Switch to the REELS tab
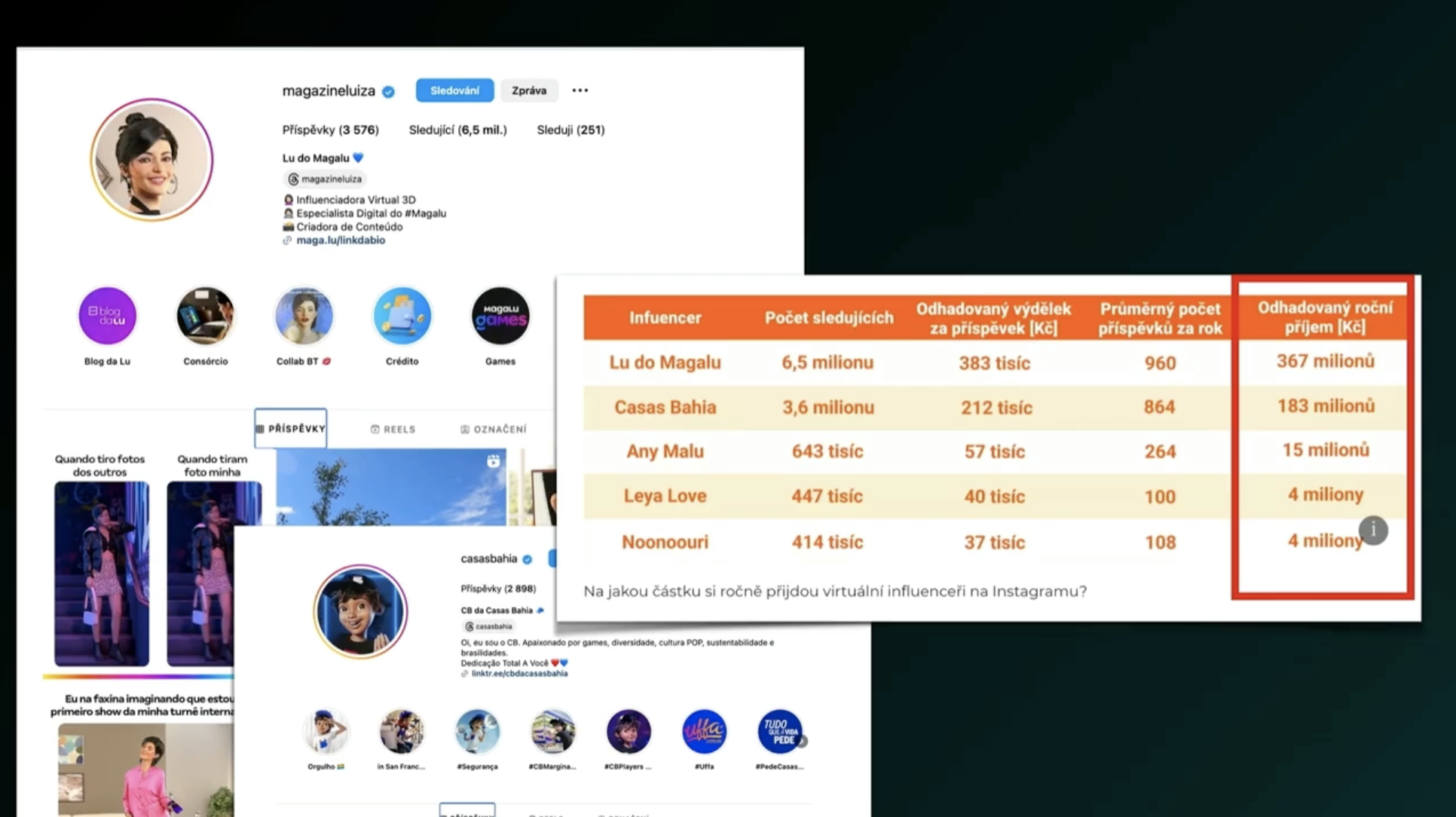The image size is (1456, 817). pos(393,430)
